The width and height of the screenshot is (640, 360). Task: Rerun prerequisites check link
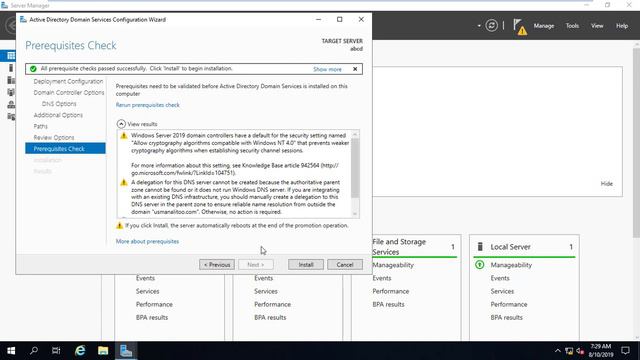pos(147,105)
